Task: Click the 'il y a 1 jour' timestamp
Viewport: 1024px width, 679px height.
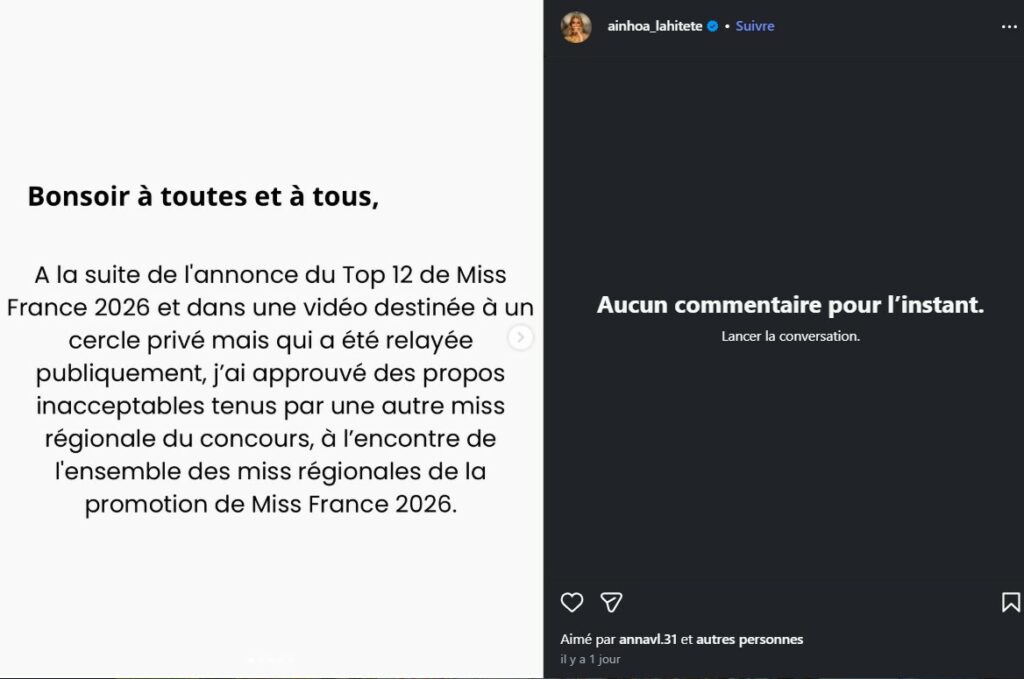Action: click(590, 659)
